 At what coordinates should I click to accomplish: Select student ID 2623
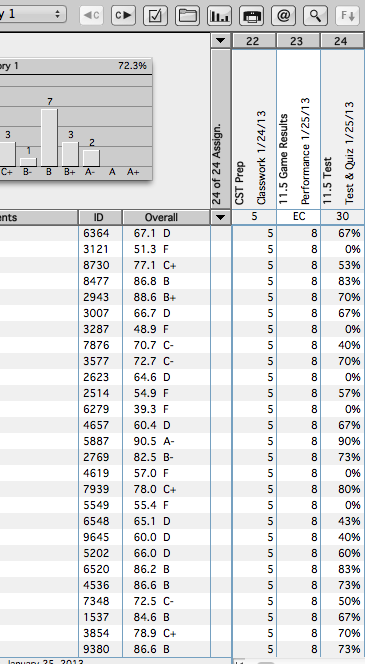[x=96, y=377]
